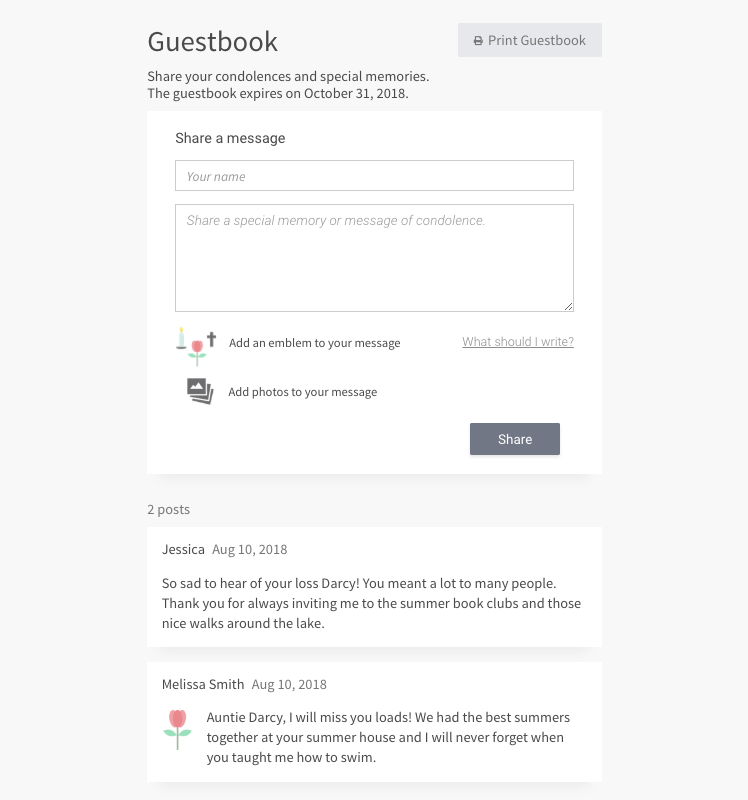748x800 pixels.
Task: Click the textarea resize handle corner
Action: click(x=568, y=306)
